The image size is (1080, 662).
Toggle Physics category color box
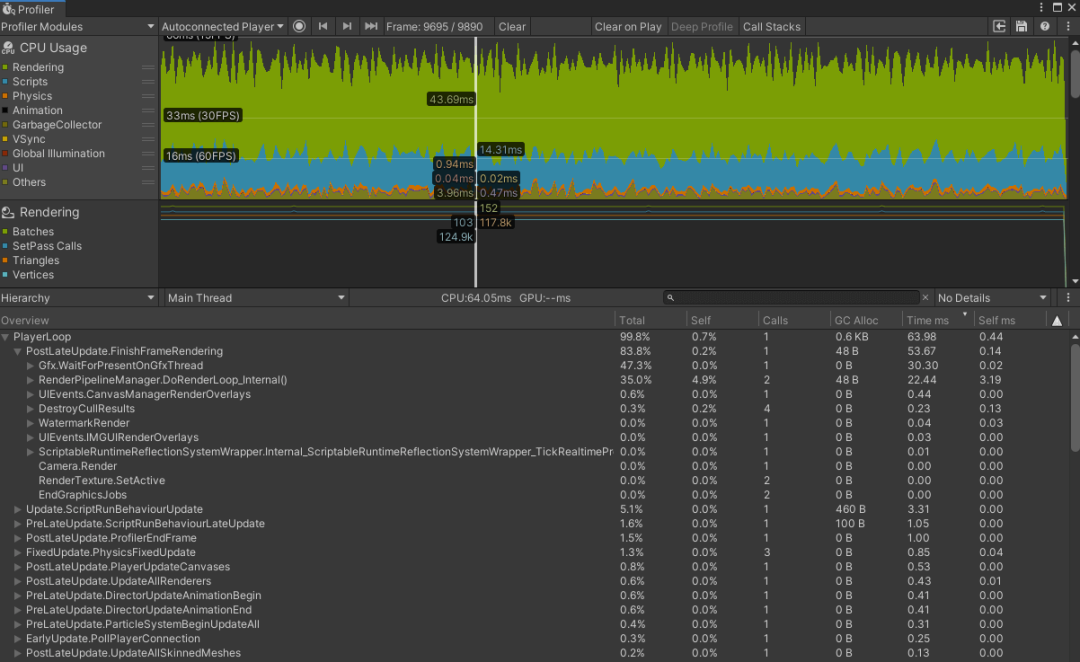point(6,96)
